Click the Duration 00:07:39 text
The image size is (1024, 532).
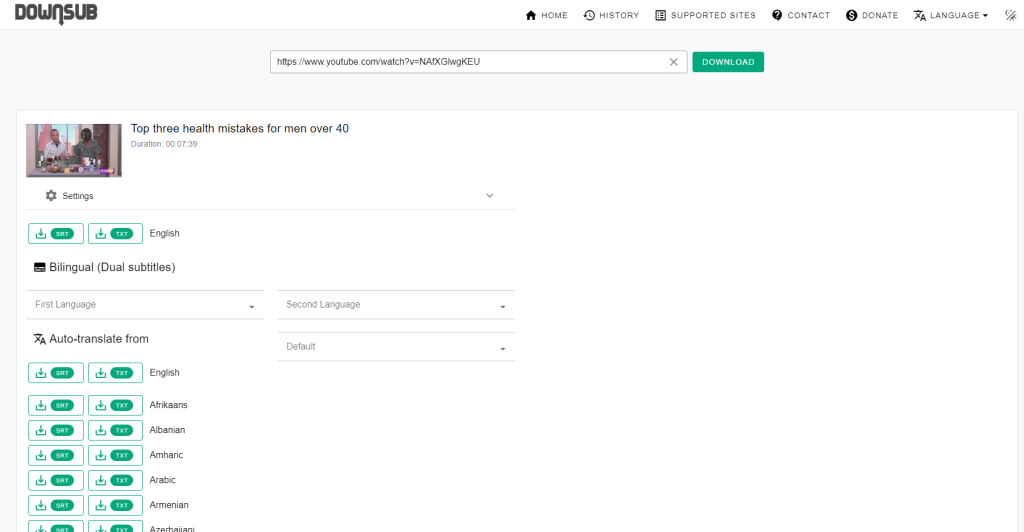click(164, 144)
